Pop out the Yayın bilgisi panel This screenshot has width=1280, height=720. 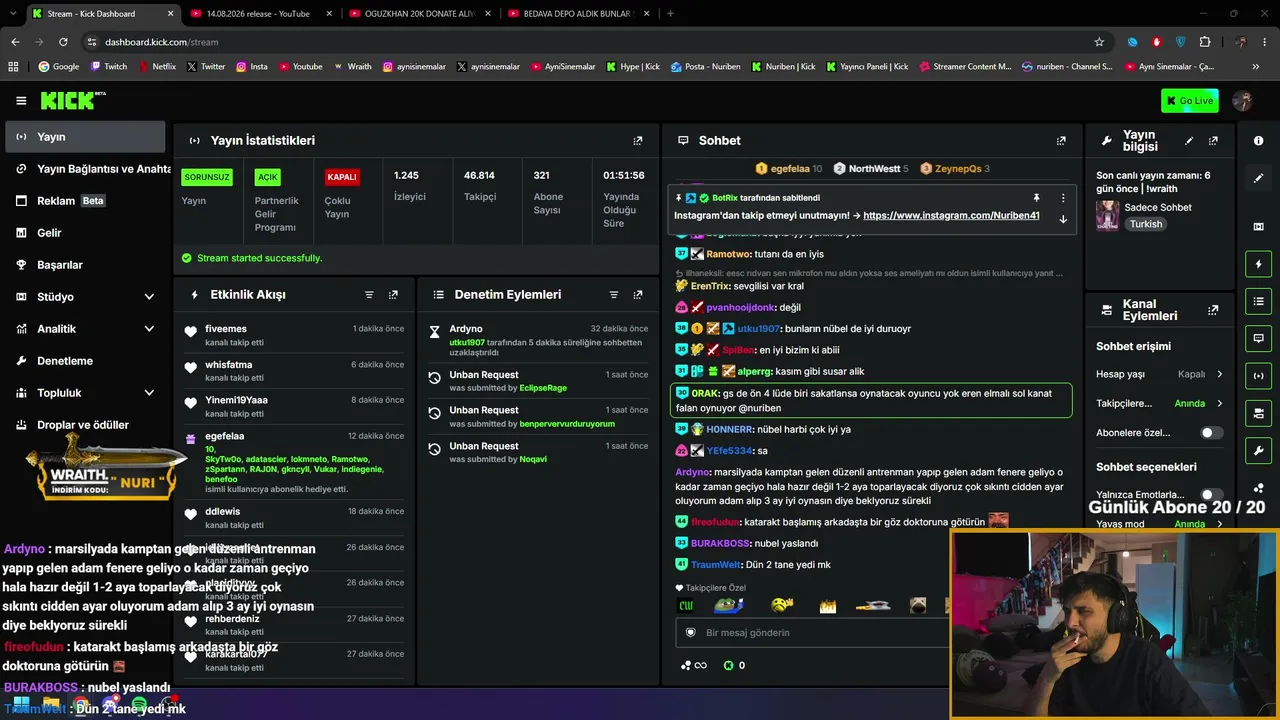click(1213, 141)
